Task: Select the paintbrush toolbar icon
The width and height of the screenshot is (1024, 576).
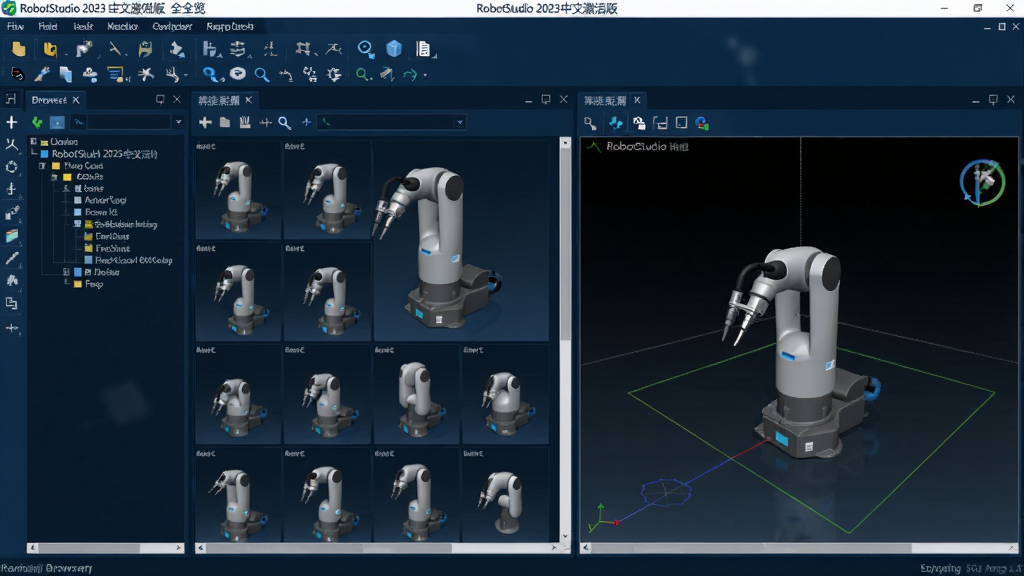Action: pos(42,74)
